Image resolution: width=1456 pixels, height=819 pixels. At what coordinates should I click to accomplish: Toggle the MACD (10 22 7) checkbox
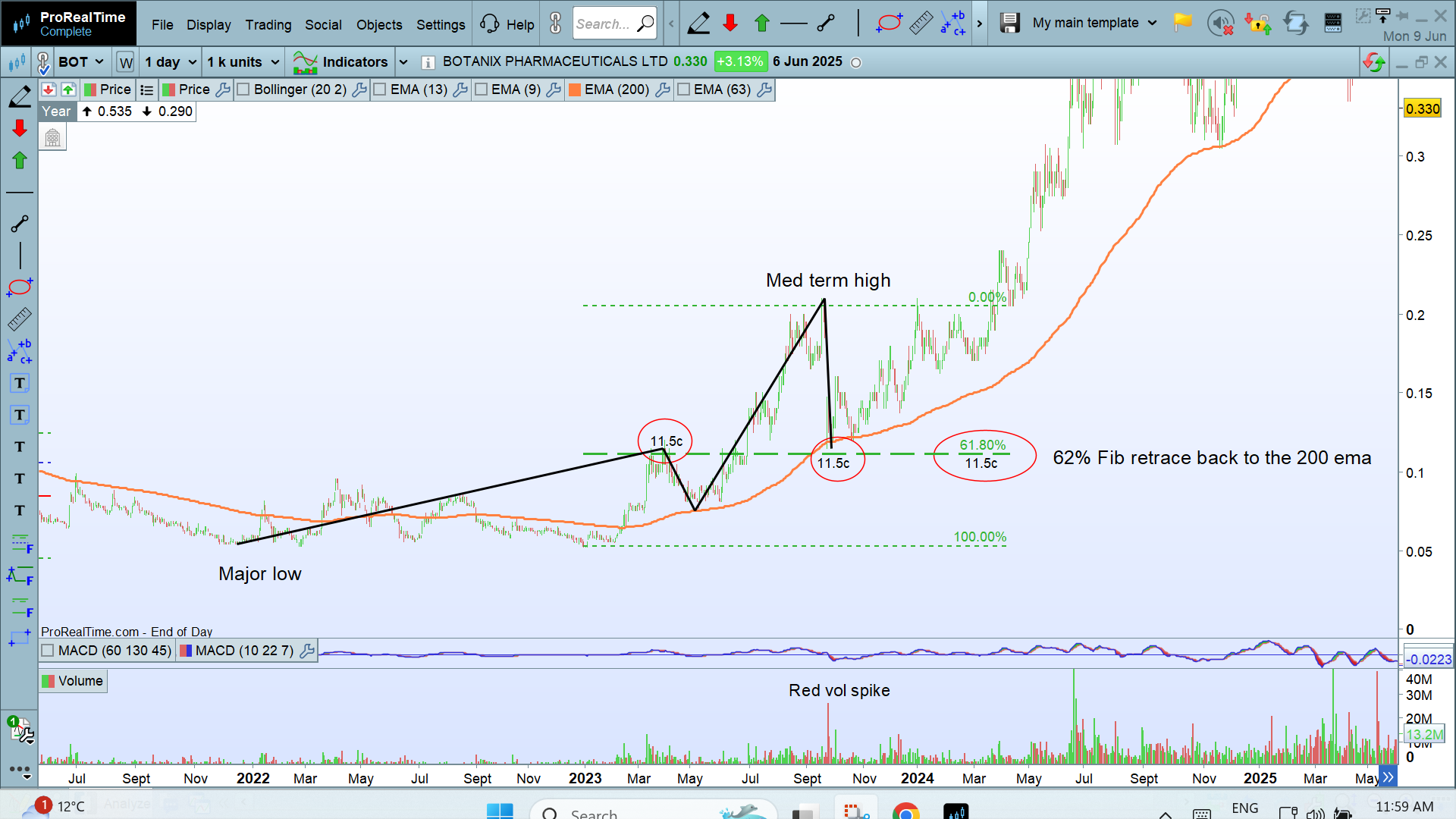pos(185,651)
